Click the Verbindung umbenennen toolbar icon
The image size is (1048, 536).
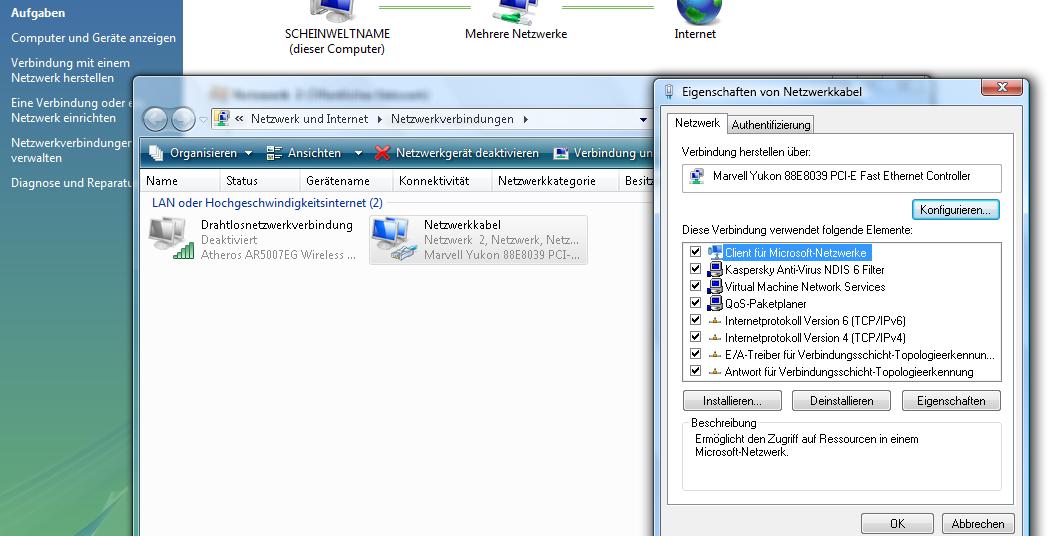[x=561, y=153]
